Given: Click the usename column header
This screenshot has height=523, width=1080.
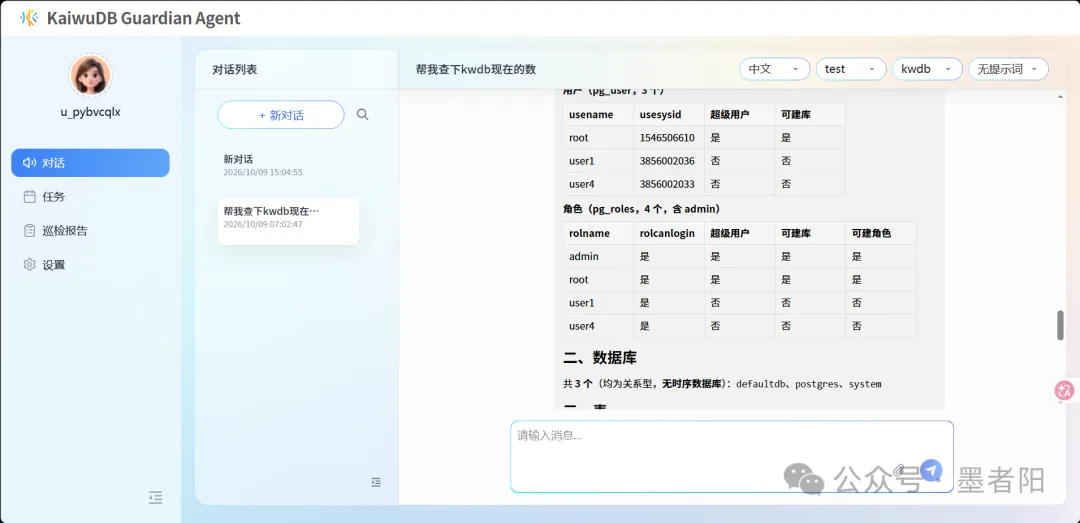Looking at the screenshot, I should pos(599,114).
